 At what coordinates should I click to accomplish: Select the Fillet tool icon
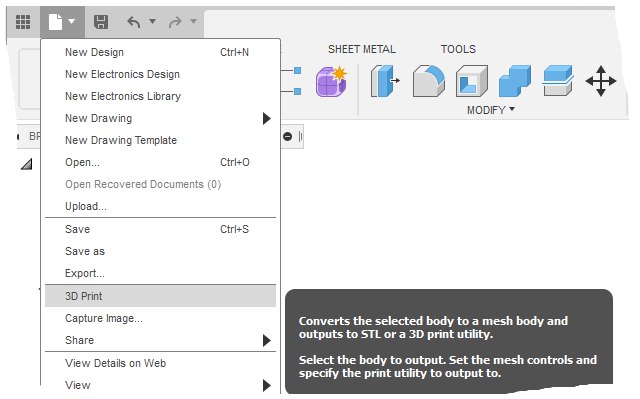click(x=429, y=81)
